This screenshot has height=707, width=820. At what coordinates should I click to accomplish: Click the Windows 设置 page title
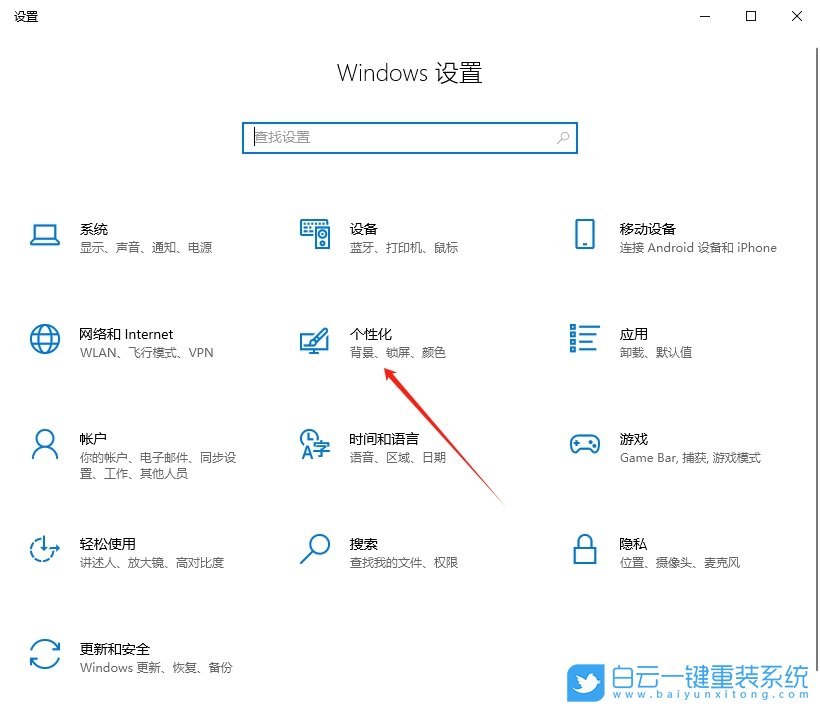[x=410, y=73]
